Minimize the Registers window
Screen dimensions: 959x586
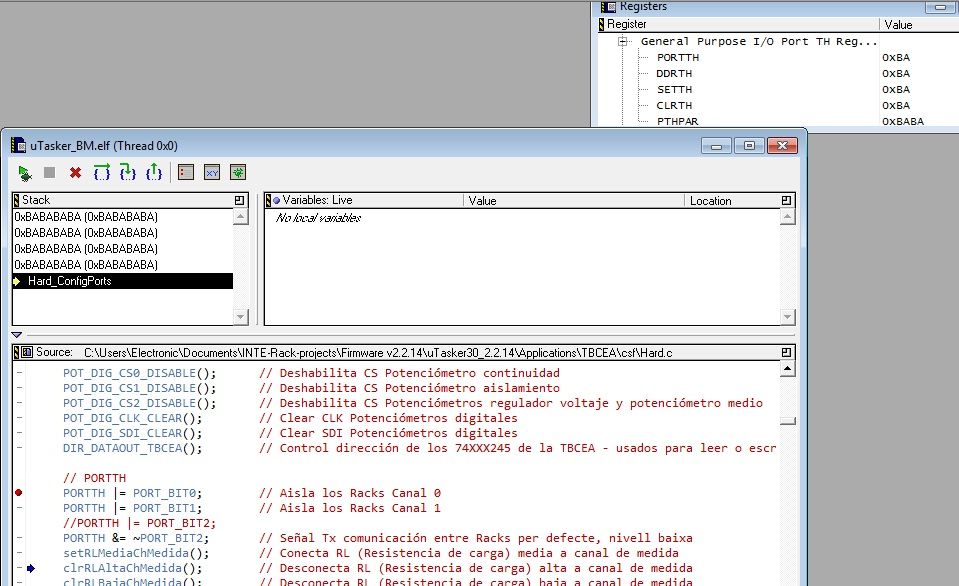[940, 7]
